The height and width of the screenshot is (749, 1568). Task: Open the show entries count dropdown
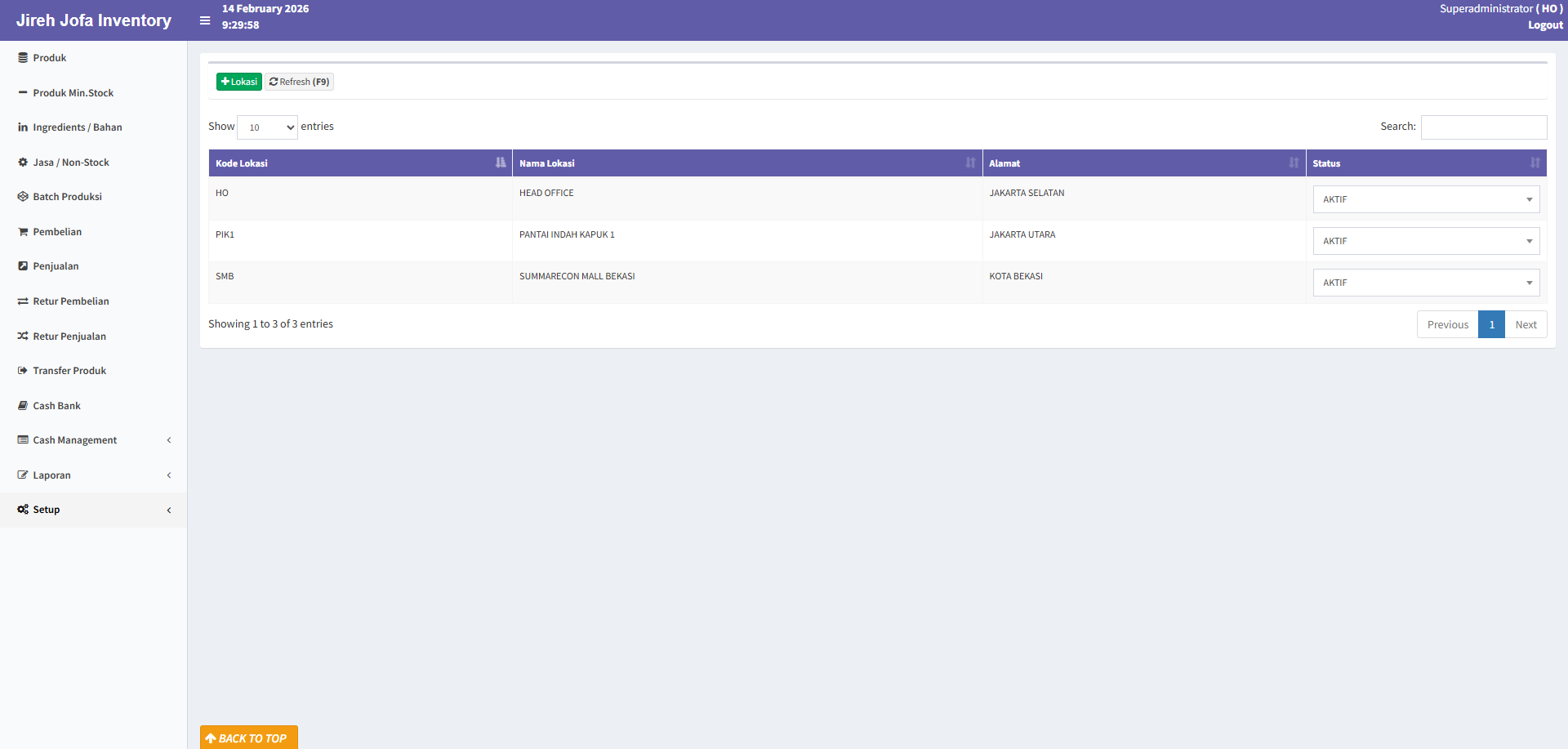[267, 127]
